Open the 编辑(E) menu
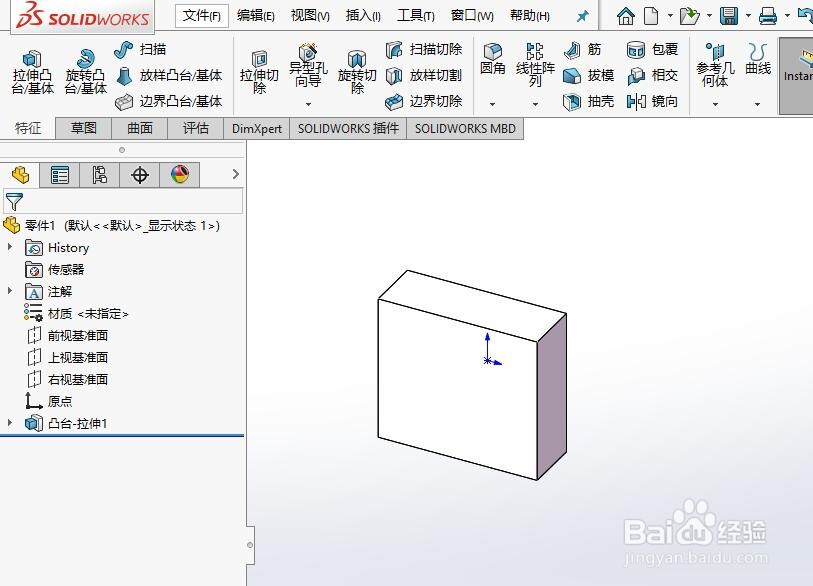This screenshot has width=813, height=586. (256, 16)
